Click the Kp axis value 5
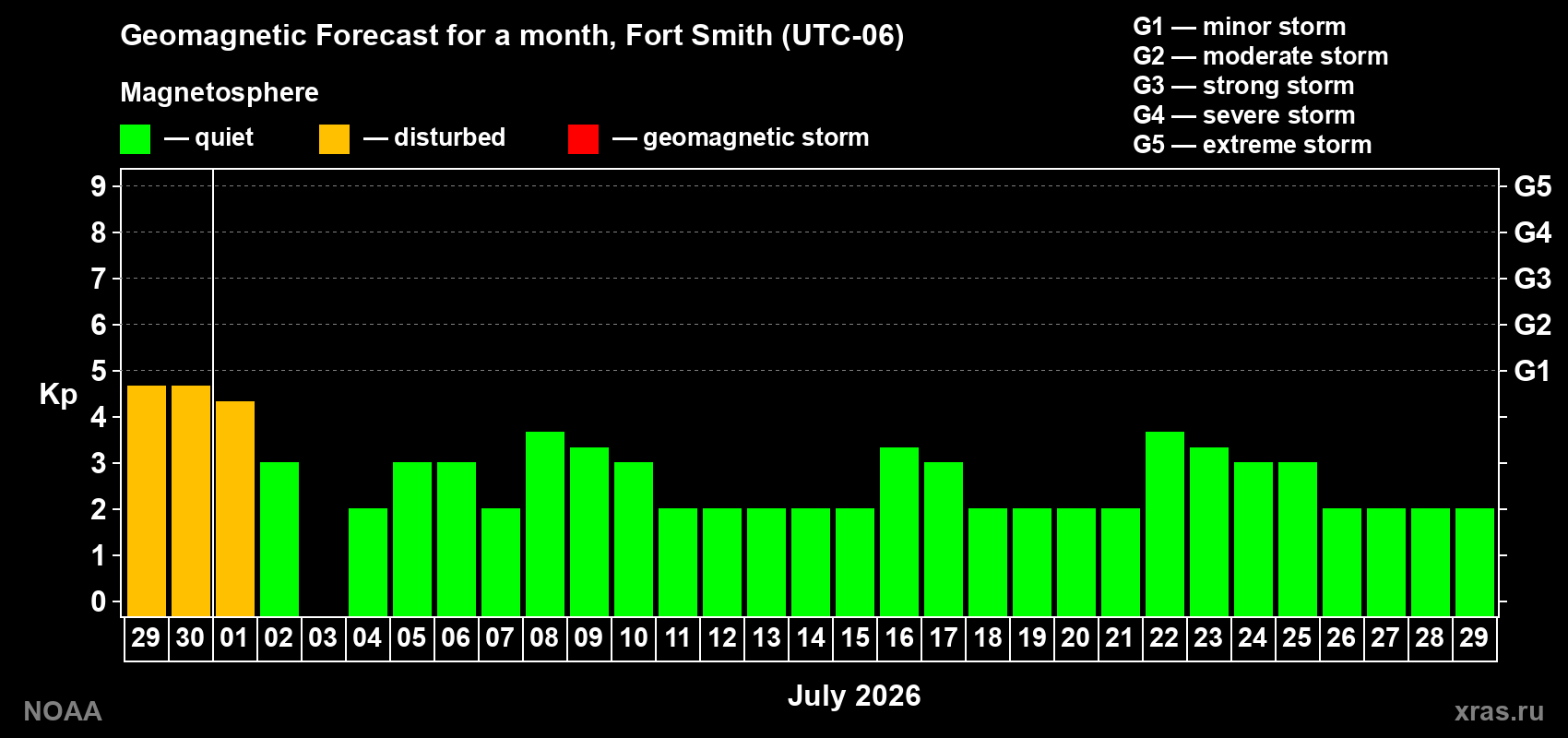Screen dimensions: 1568x738 tap(99, 371)
